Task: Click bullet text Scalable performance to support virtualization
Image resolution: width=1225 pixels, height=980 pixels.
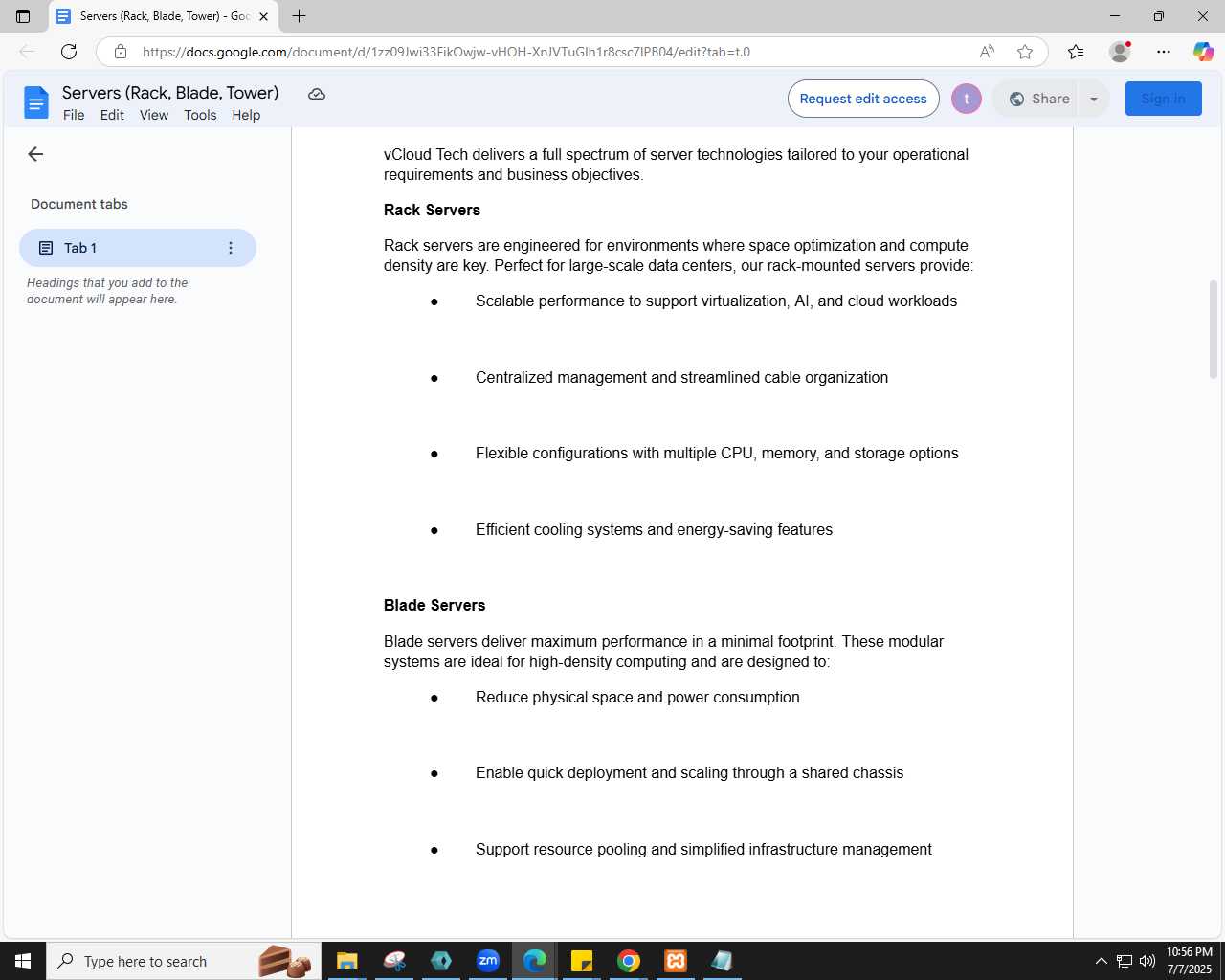Action: [x=716, y=301]
